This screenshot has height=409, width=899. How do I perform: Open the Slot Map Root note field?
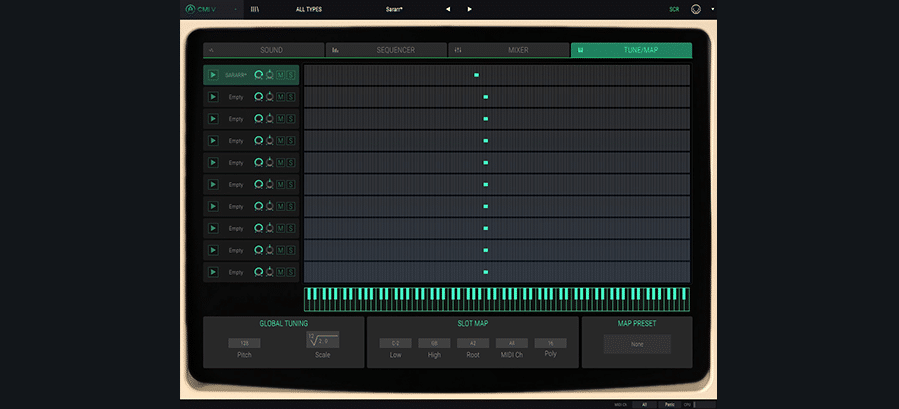(473, 343)
